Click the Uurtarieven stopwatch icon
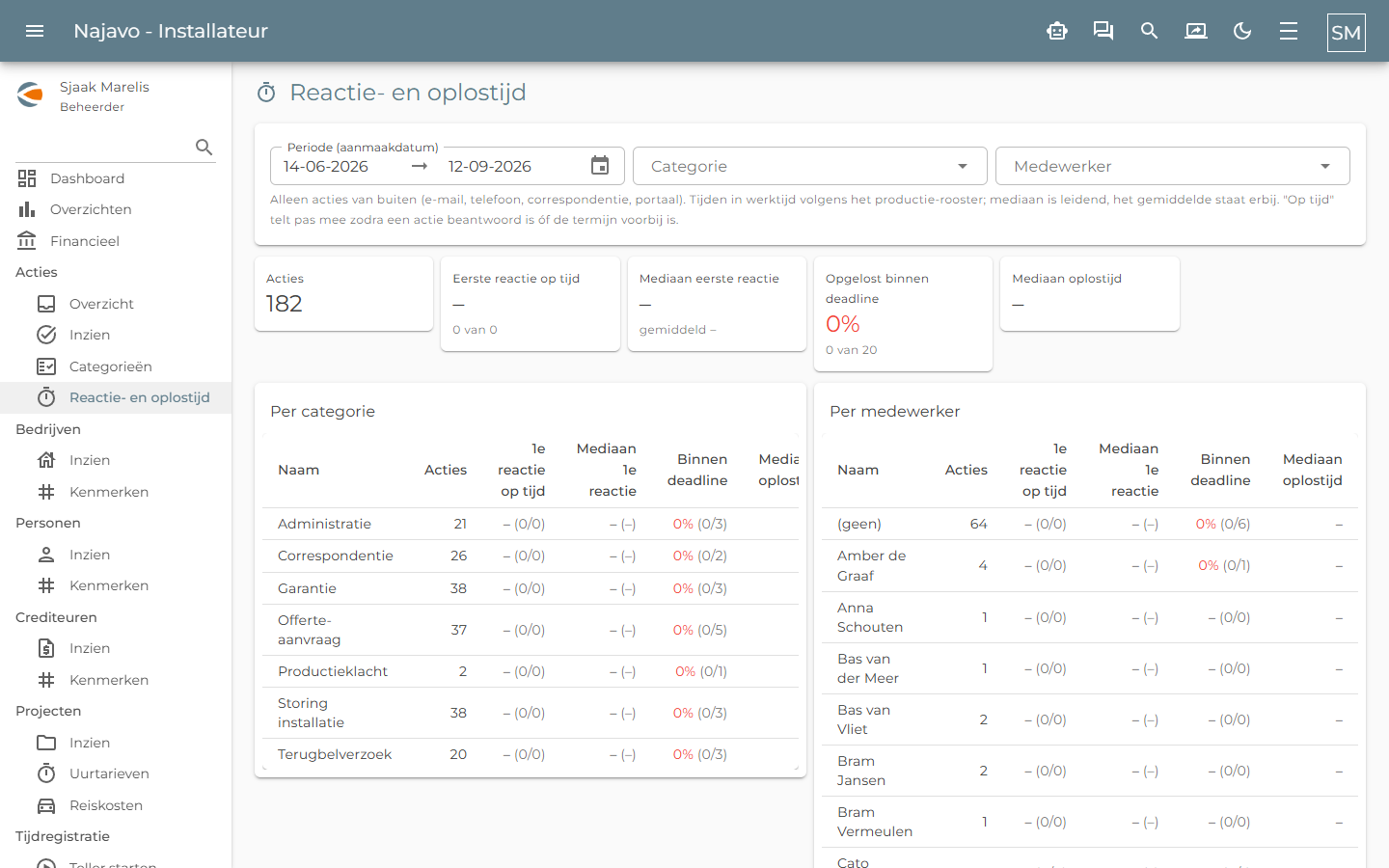This screenshot has width=1389, height=868. point(46,773)
